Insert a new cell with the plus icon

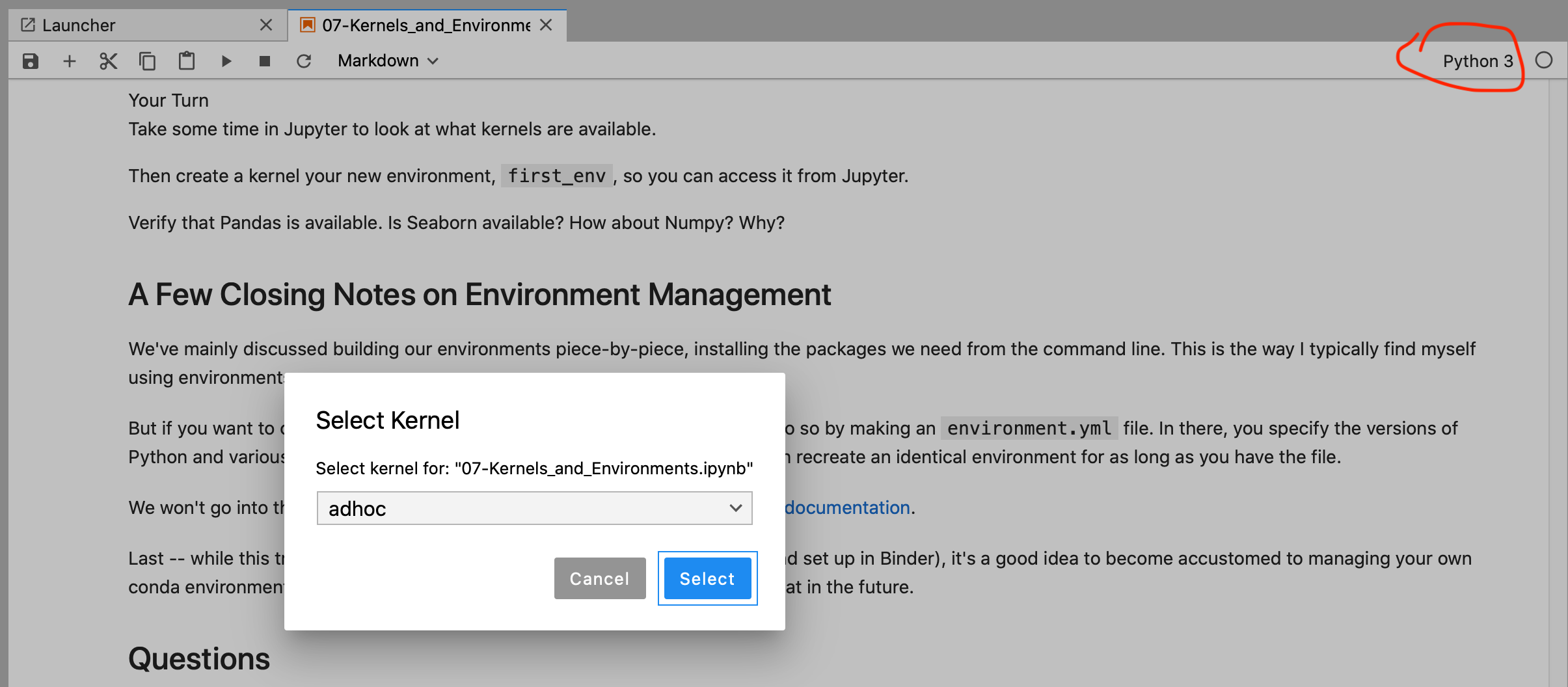70,61
